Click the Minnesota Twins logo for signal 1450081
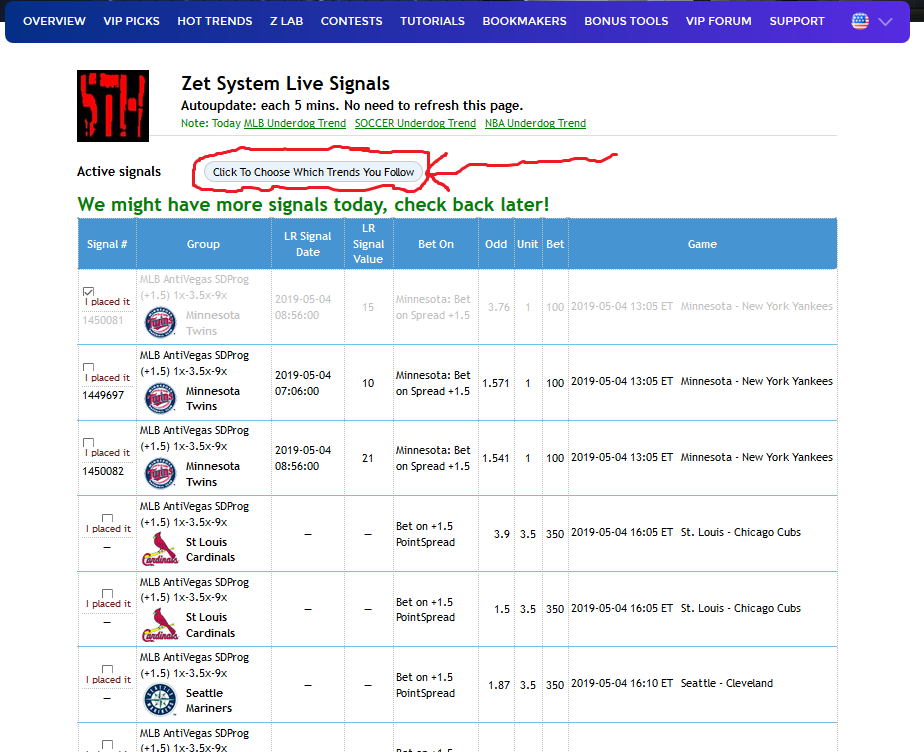924x752 pixels. [x=159, y=321]
